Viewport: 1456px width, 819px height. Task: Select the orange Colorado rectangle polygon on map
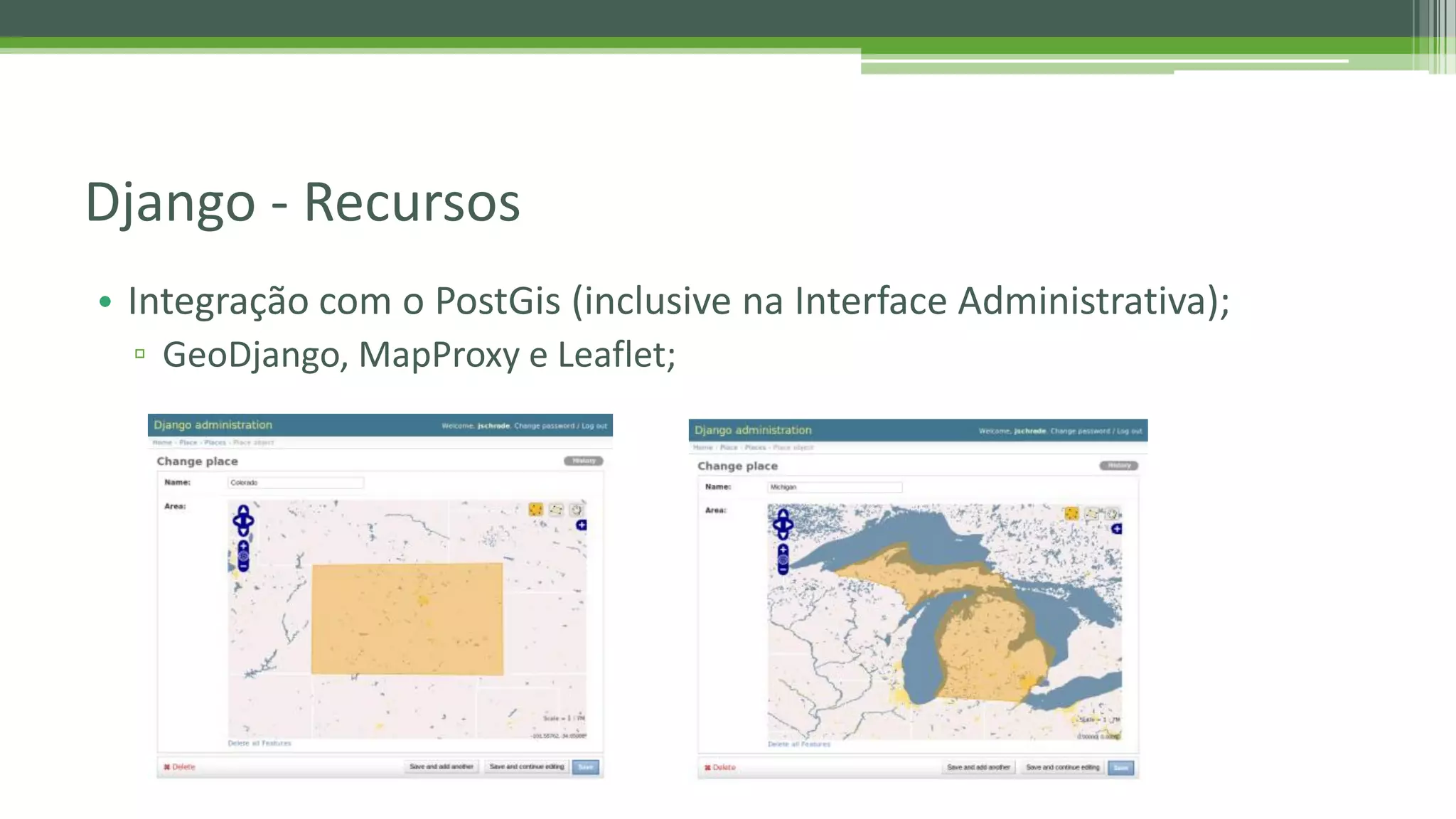click(x=407, y=619)
